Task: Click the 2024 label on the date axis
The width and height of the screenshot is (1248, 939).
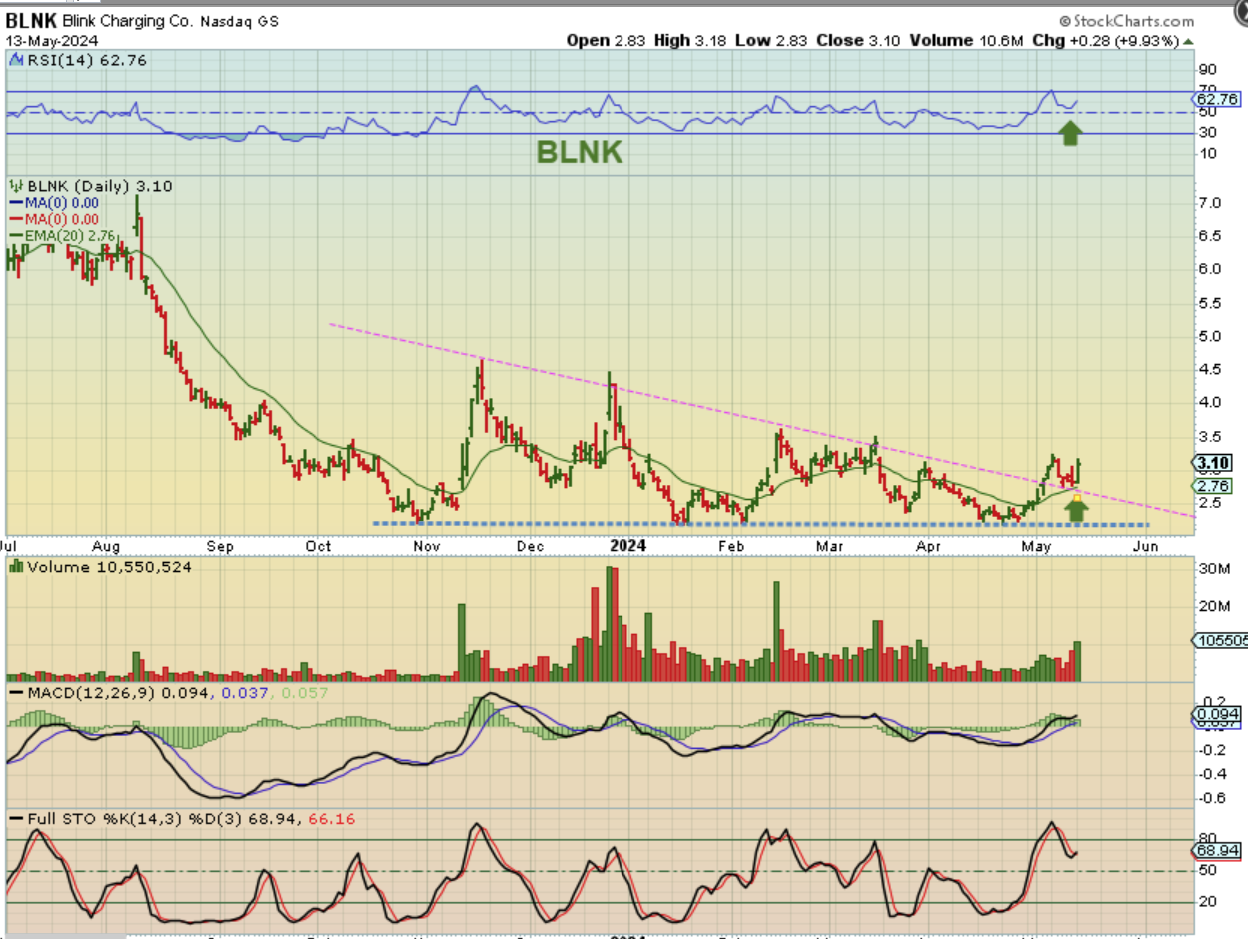Action: tap(628, 546)
